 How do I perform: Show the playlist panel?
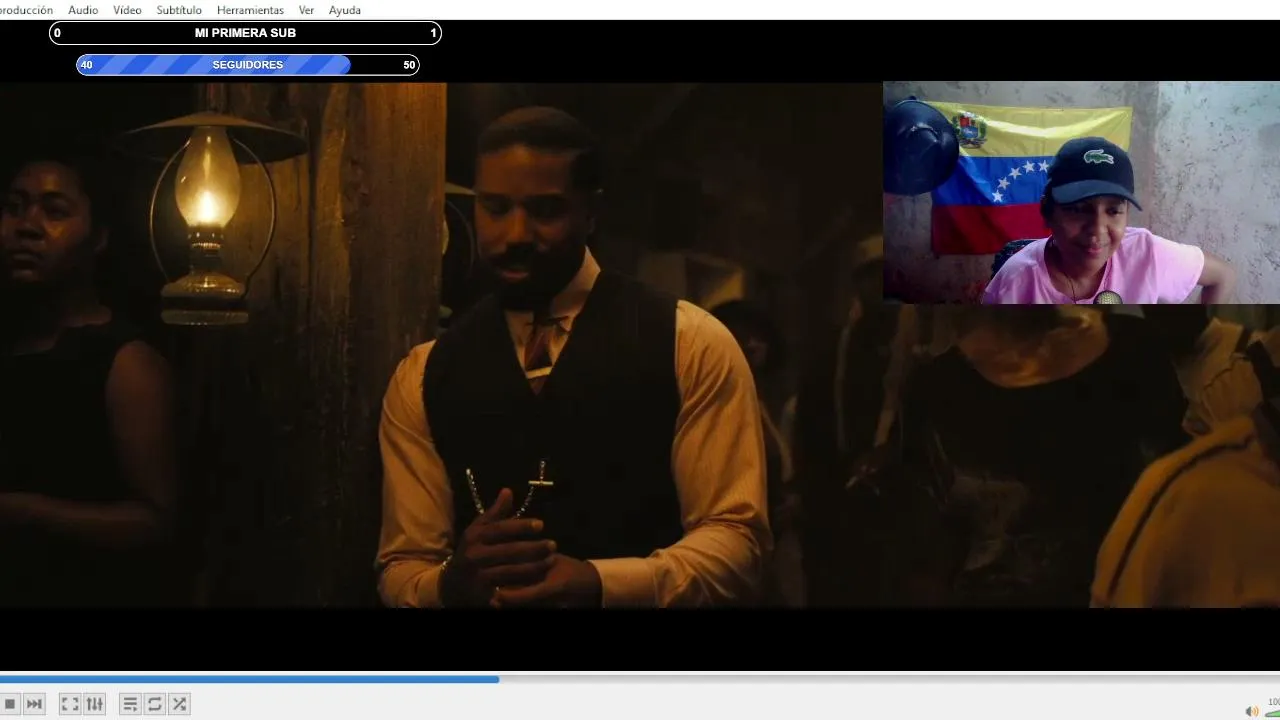[x=130, y=704]
